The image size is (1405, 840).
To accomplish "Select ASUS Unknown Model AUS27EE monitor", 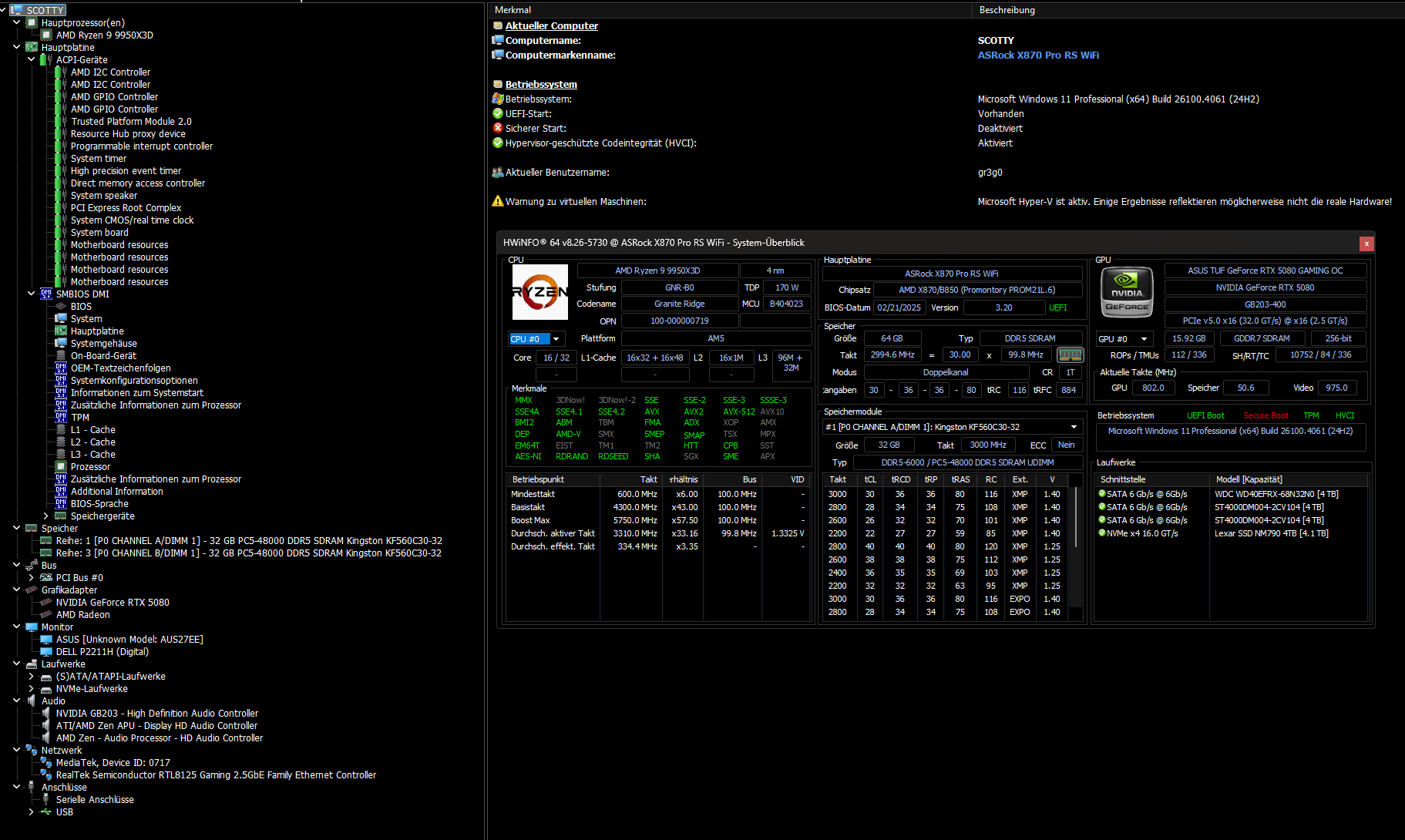I will point(129,639).
